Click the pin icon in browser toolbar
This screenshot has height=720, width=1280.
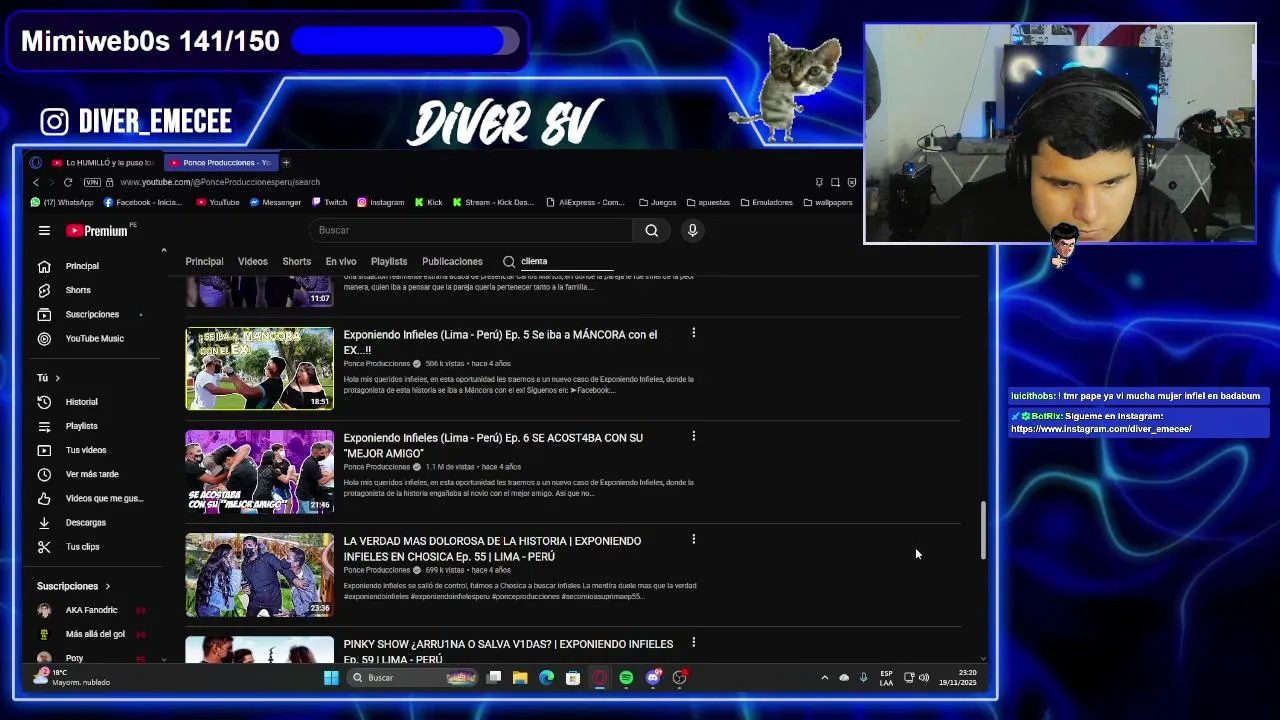point(819,182)
